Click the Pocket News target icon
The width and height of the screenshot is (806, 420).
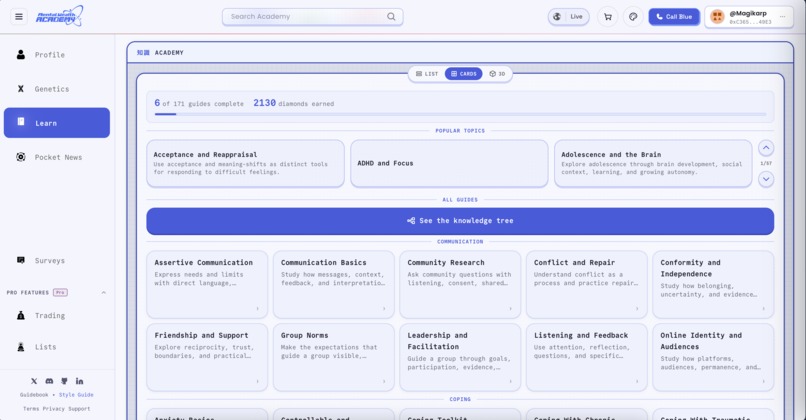click(21, 157)
